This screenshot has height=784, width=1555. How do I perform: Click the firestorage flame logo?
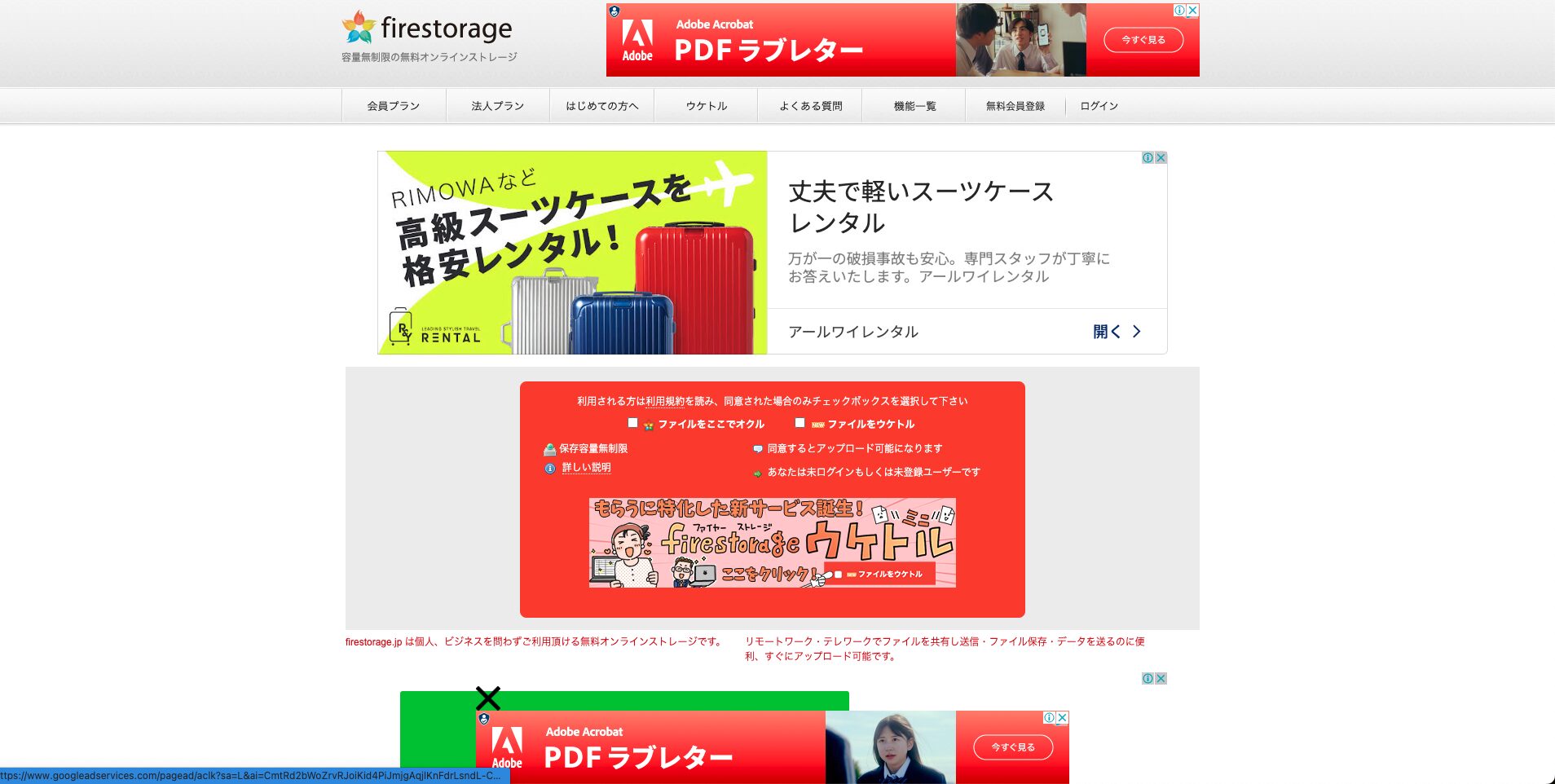[x=357, y=27]
